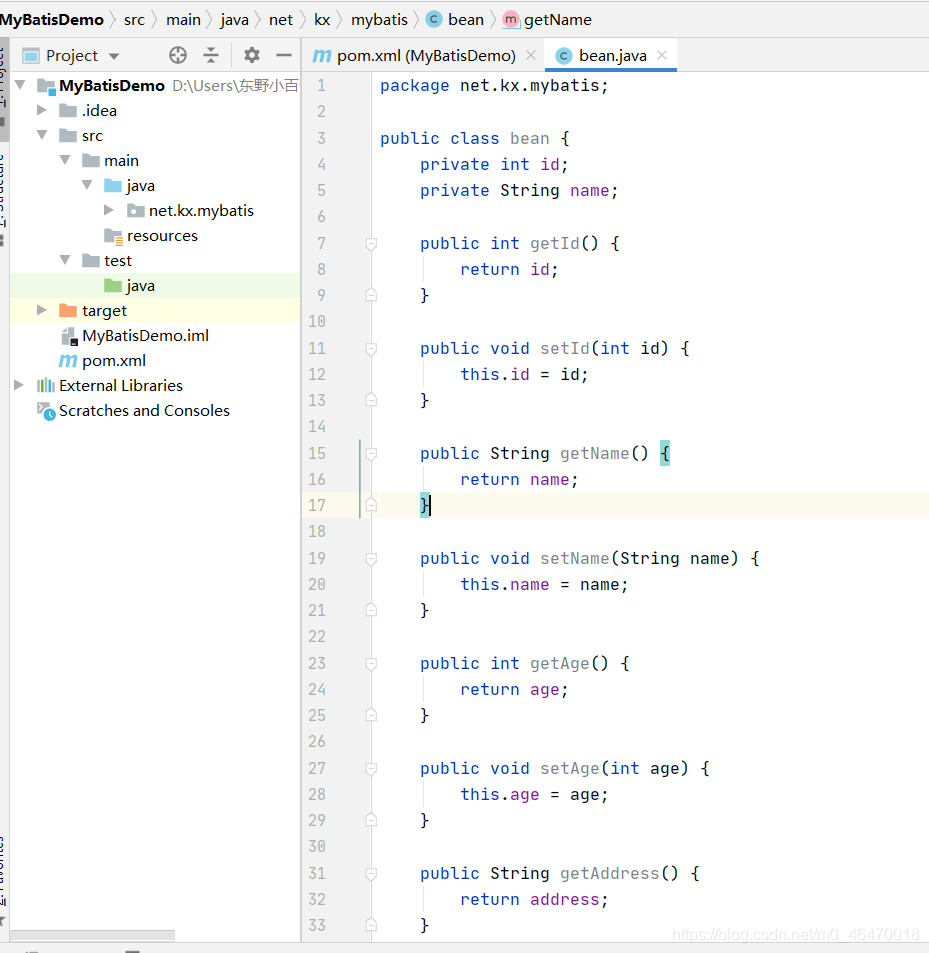The image size is (929, 953).
Task: Click MyBatisDemo in breadcrumb bar
Action: tap(52, 19)
